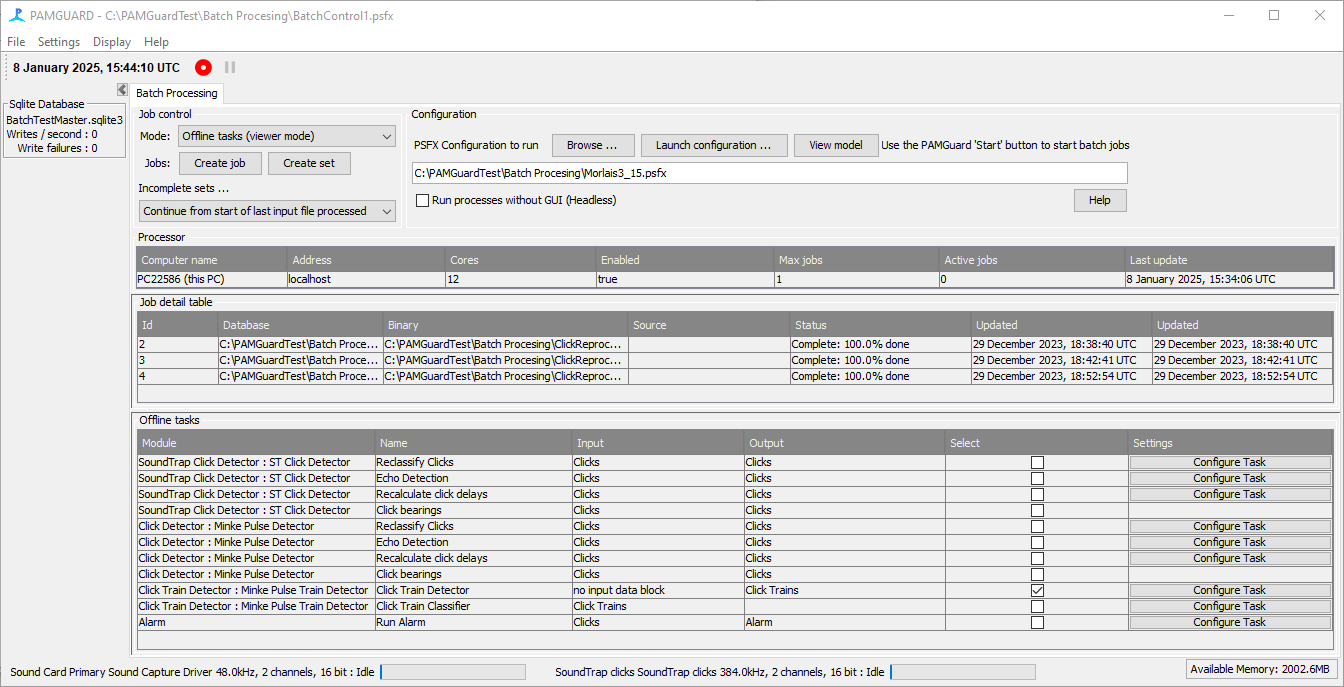Open the Incomplete sets dropdown

[268, 211]
